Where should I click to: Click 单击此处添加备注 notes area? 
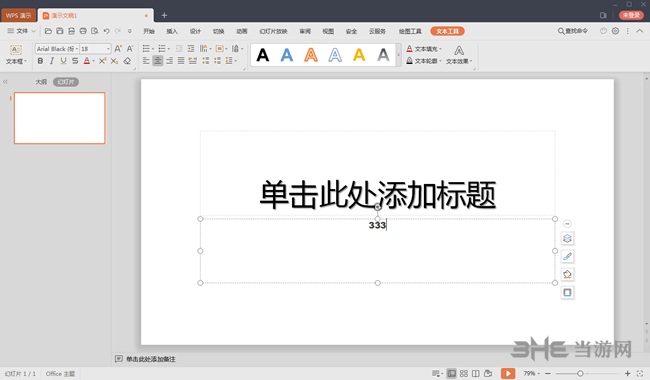[150, 359]
